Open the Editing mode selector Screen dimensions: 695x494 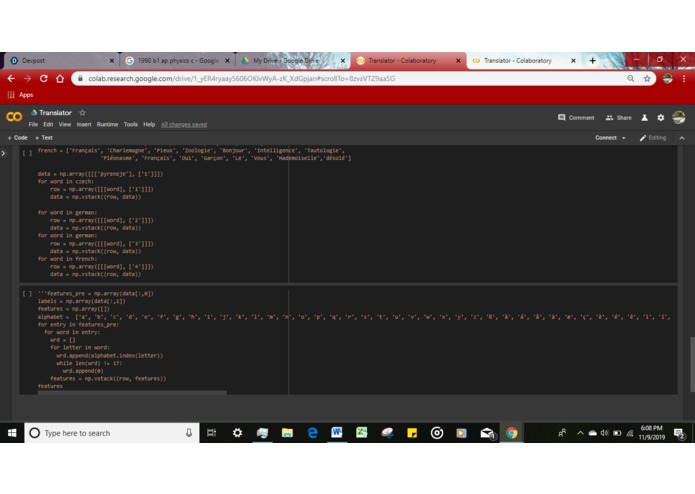click(653, 138)
